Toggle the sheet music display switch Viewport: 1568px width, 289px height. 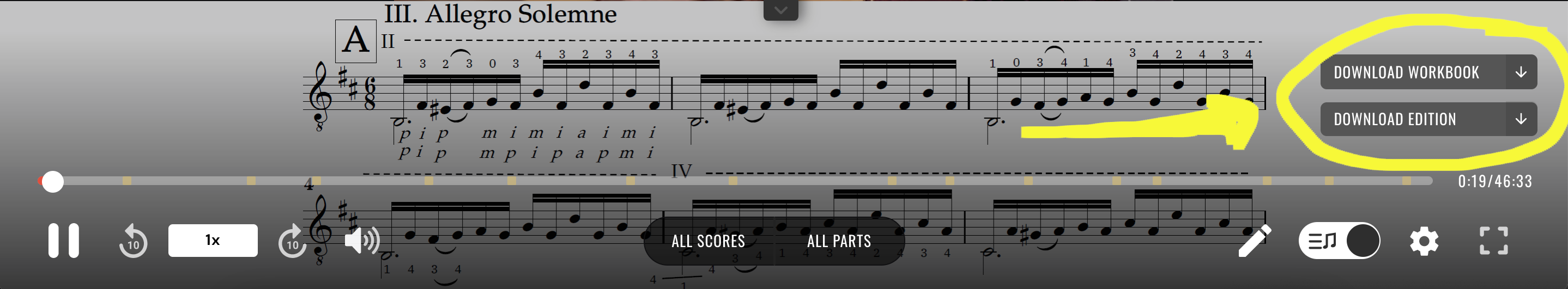click(x=1339, y=241)
